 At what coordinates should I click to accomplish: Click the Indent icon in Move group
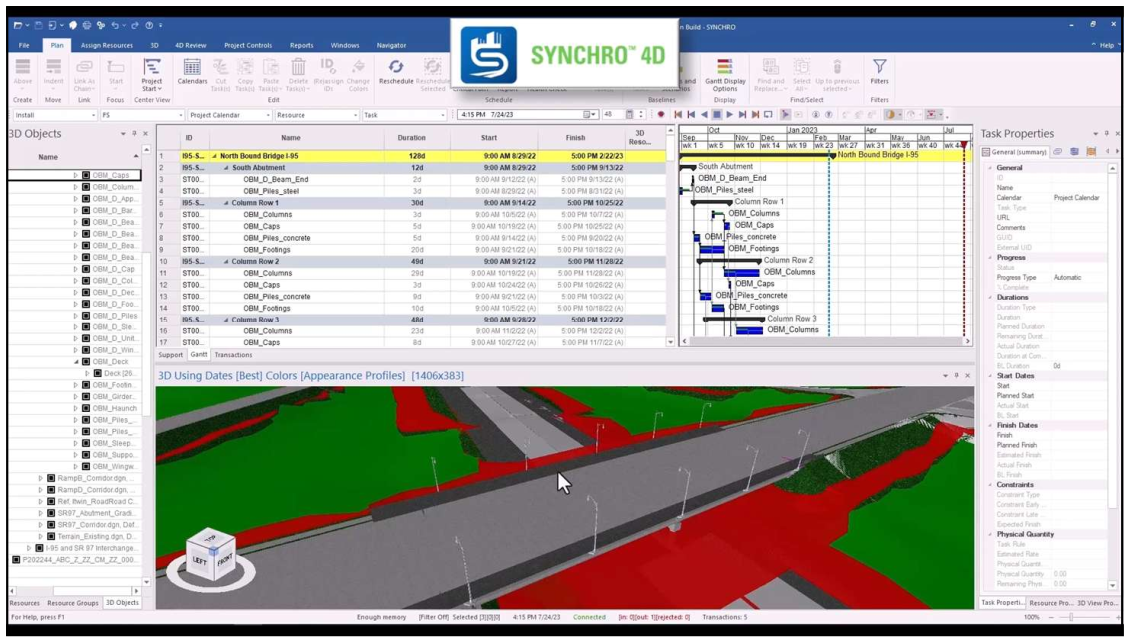tap(53, 67)
